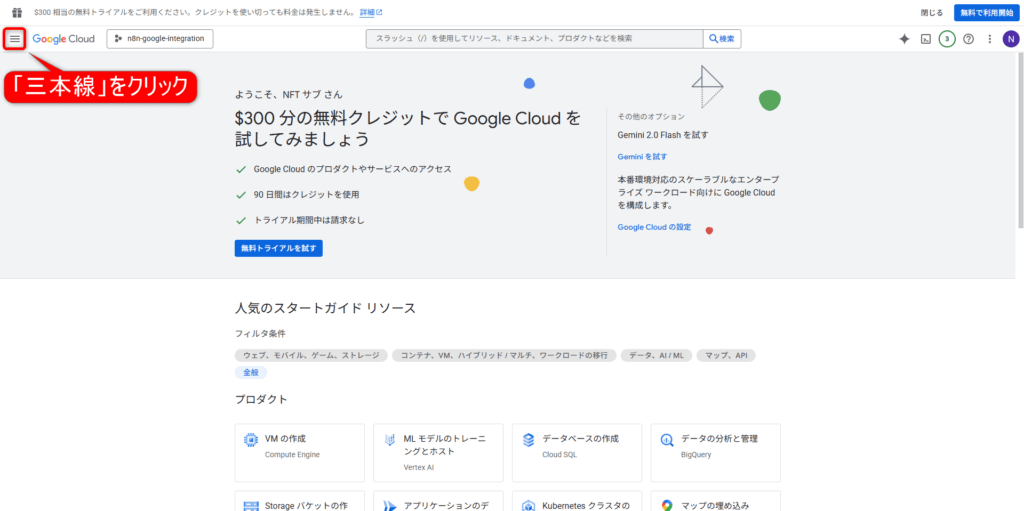The height and width of the screenshot is (511, 1024).
Task: Open notifications badge showing 3
Action: point(947,39)
